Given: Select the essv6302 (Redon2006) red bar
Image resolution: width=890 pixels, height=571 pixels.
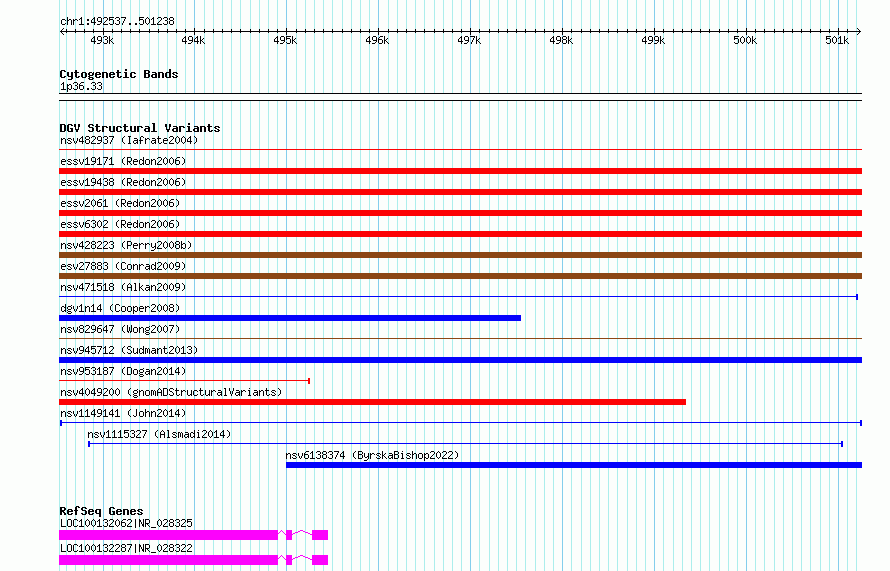Looking at the screenshot, I should click(460, 234).
